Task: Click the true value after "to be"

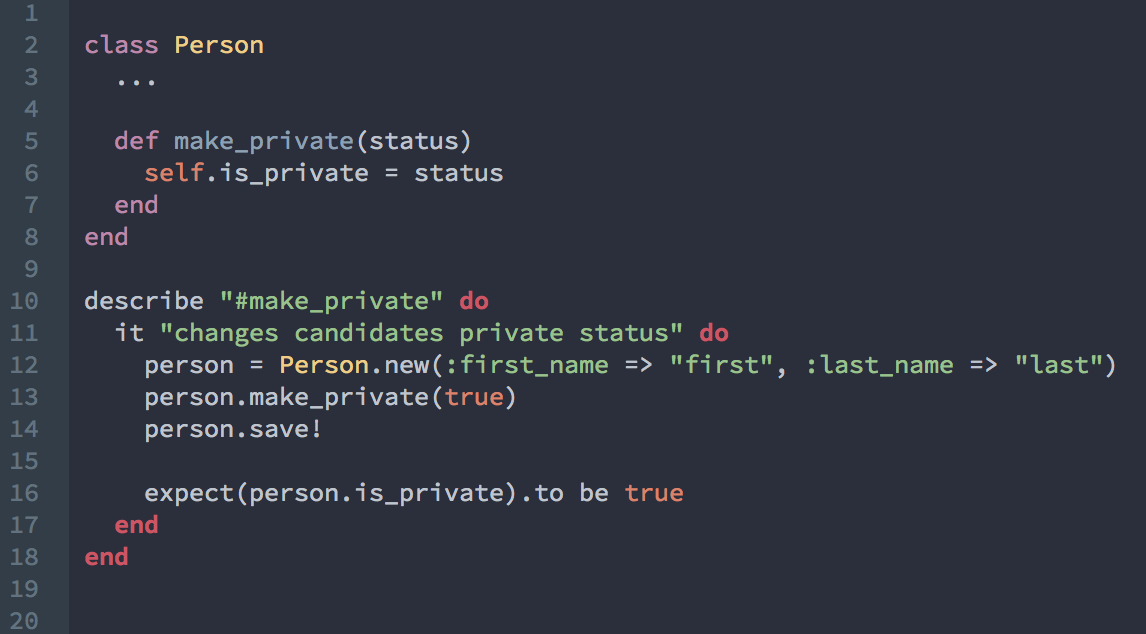Action: click(654, 493)
